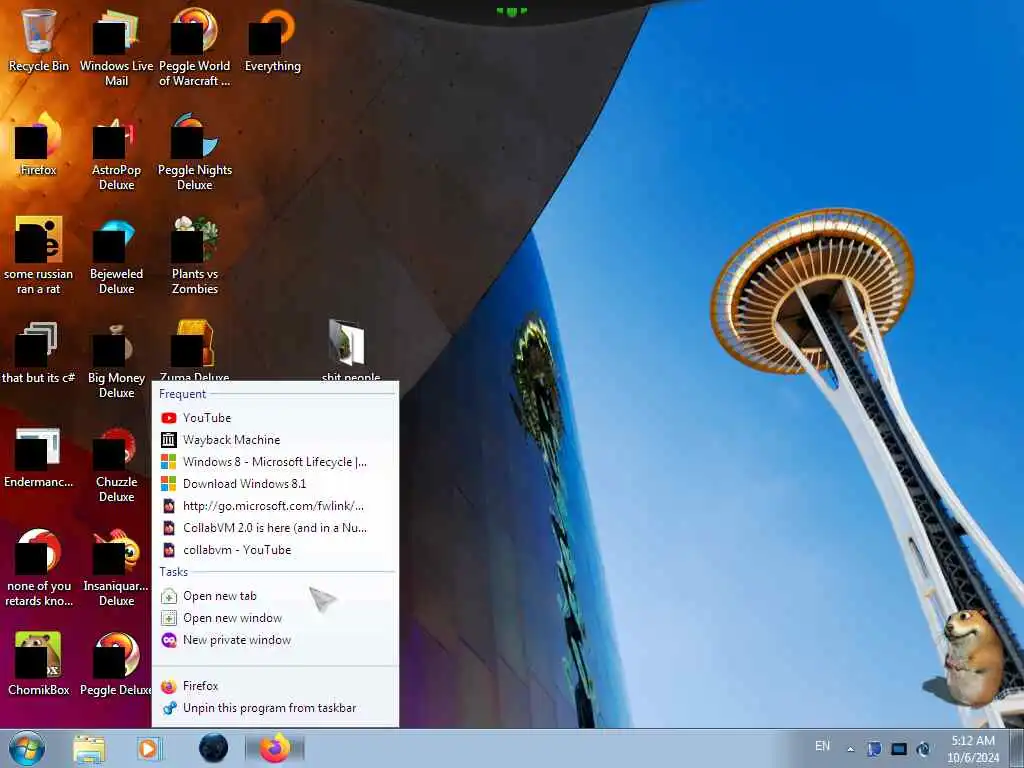Show hidden tray icons arrow

(x=850, y=749)
